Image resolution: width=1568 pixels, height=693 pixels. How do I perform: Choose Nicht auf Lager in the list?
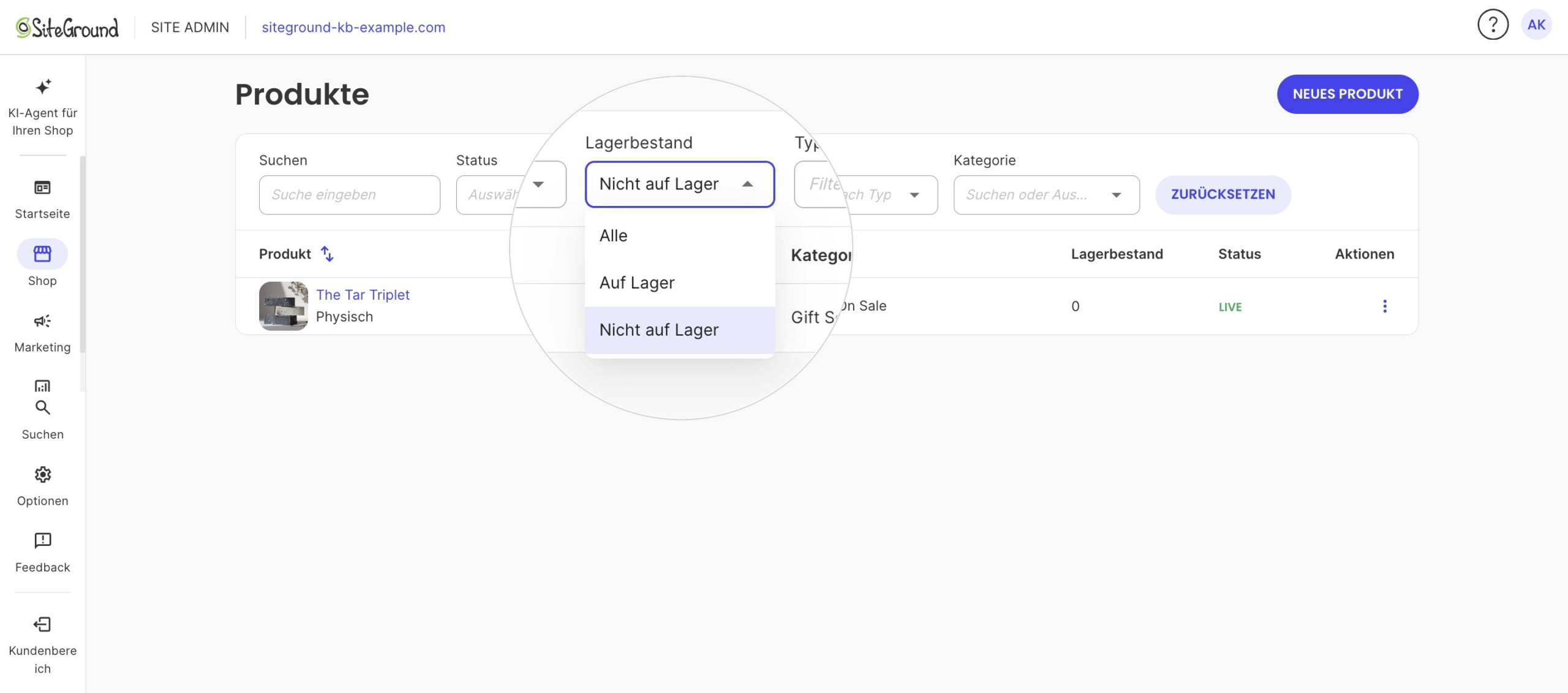point(680,330)
